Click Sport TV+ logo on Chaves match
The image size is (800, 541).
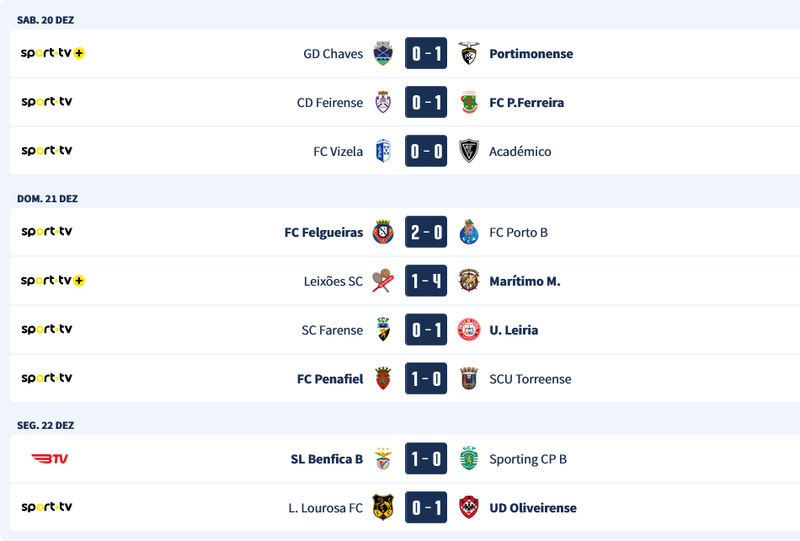[52, 53]
